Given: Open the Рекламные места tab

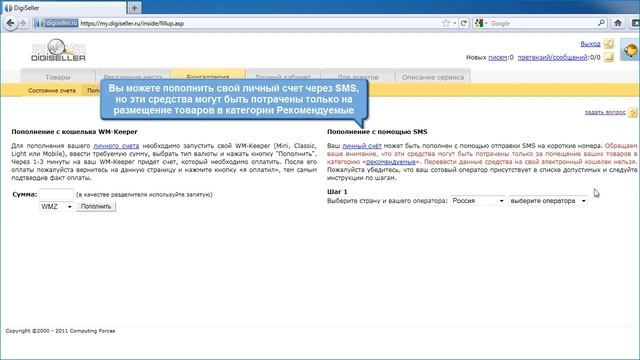Looking at the screenshot, I should point(133,77).
